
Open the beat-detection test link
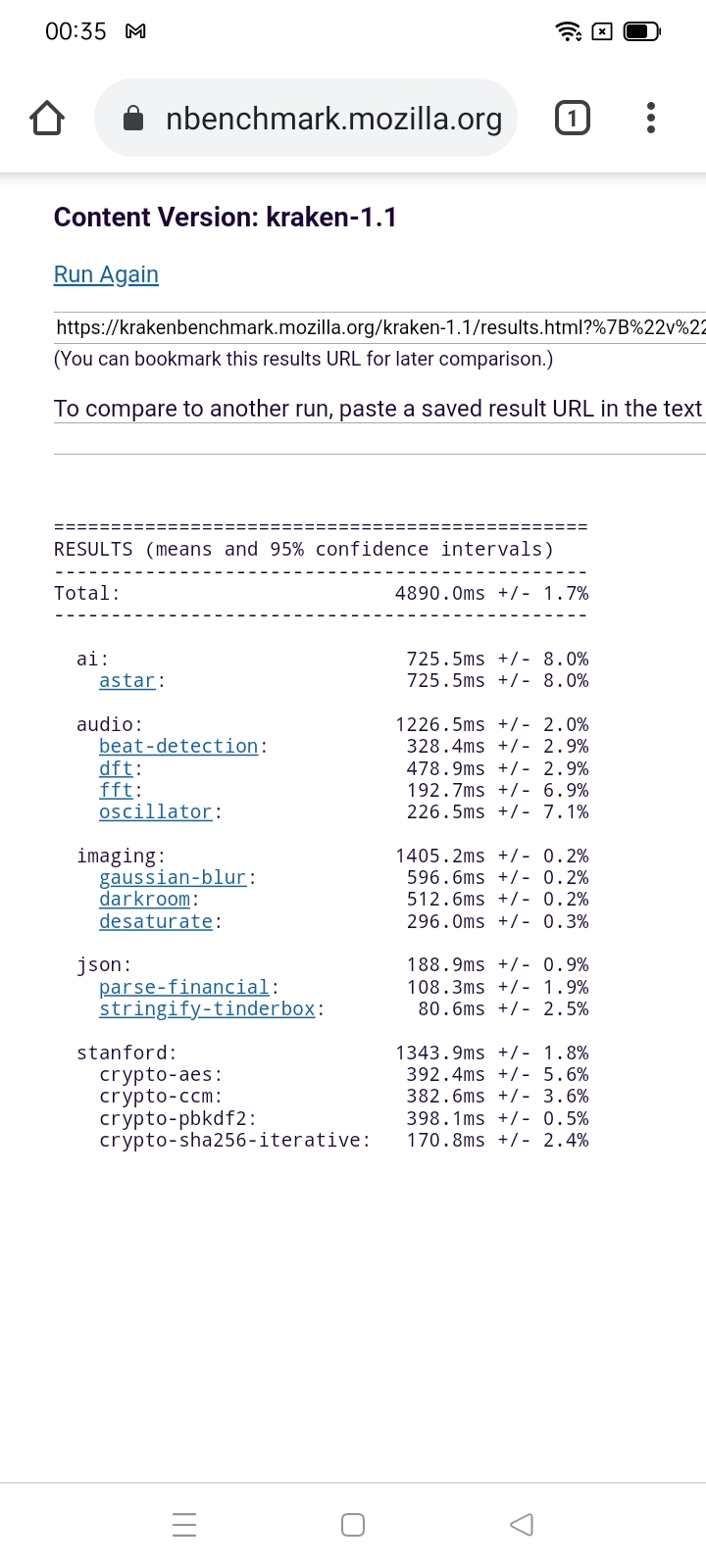[x=178, y=747]
